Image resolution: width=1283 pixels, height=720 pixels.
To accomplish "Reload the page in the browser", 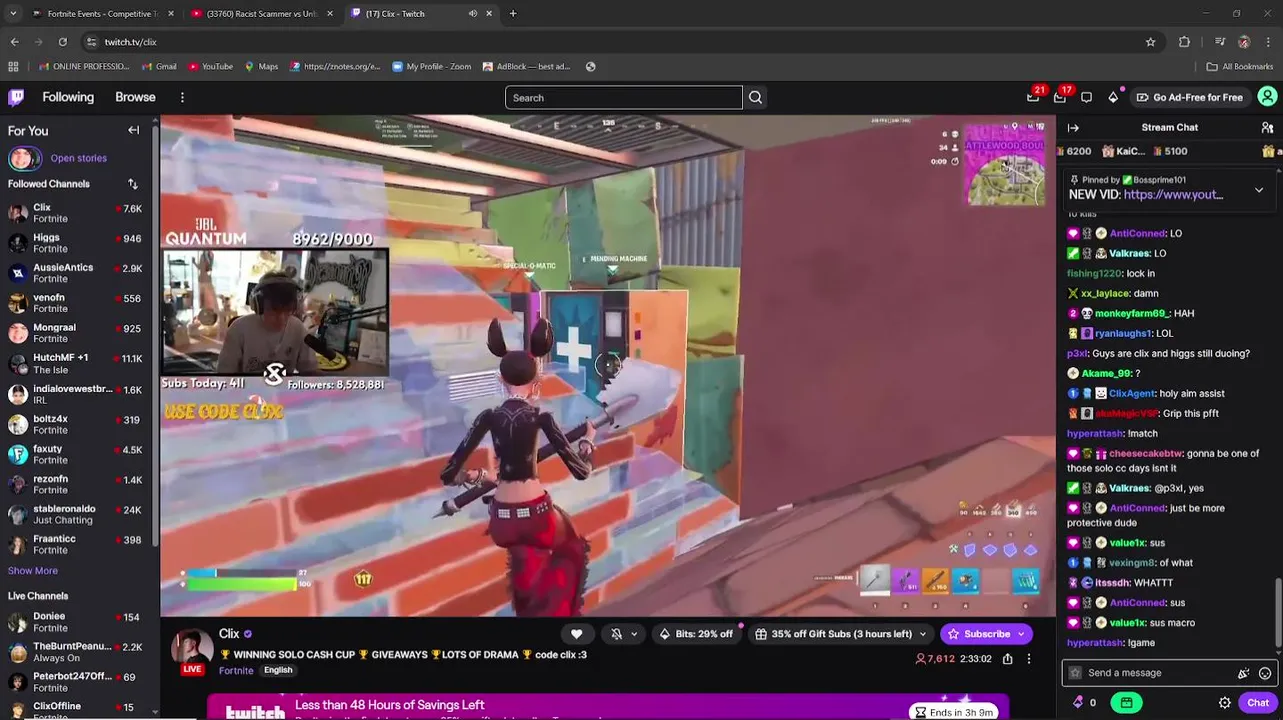I will point(62,42).
